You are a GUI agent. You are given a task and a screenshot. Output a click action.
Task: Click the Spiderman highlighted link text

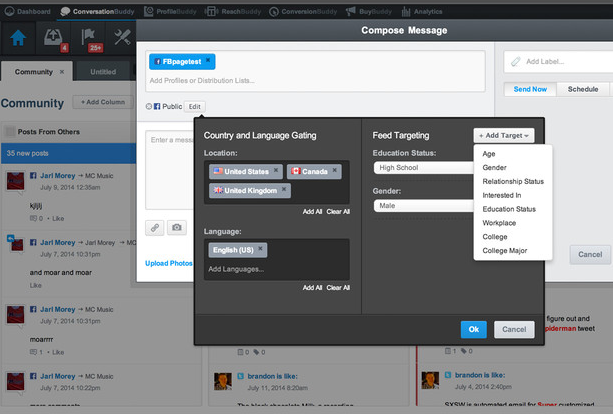(x=561, y=328)
